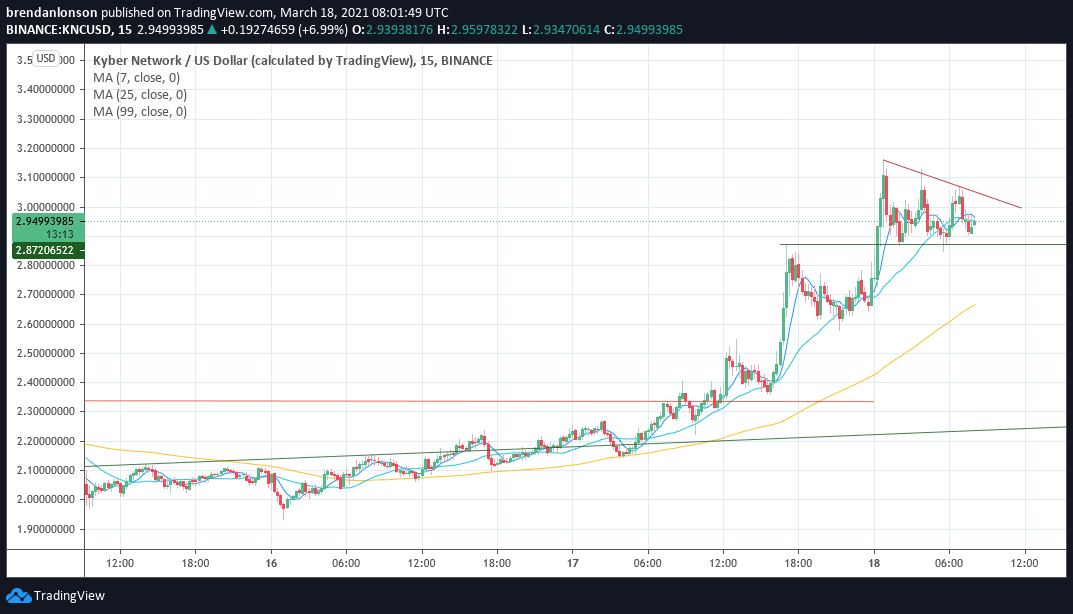Viewport: 1073px width, 614px height.
Task: Select the red horizontal resistance line near 2.33
Action: click(x=479, y=401)
